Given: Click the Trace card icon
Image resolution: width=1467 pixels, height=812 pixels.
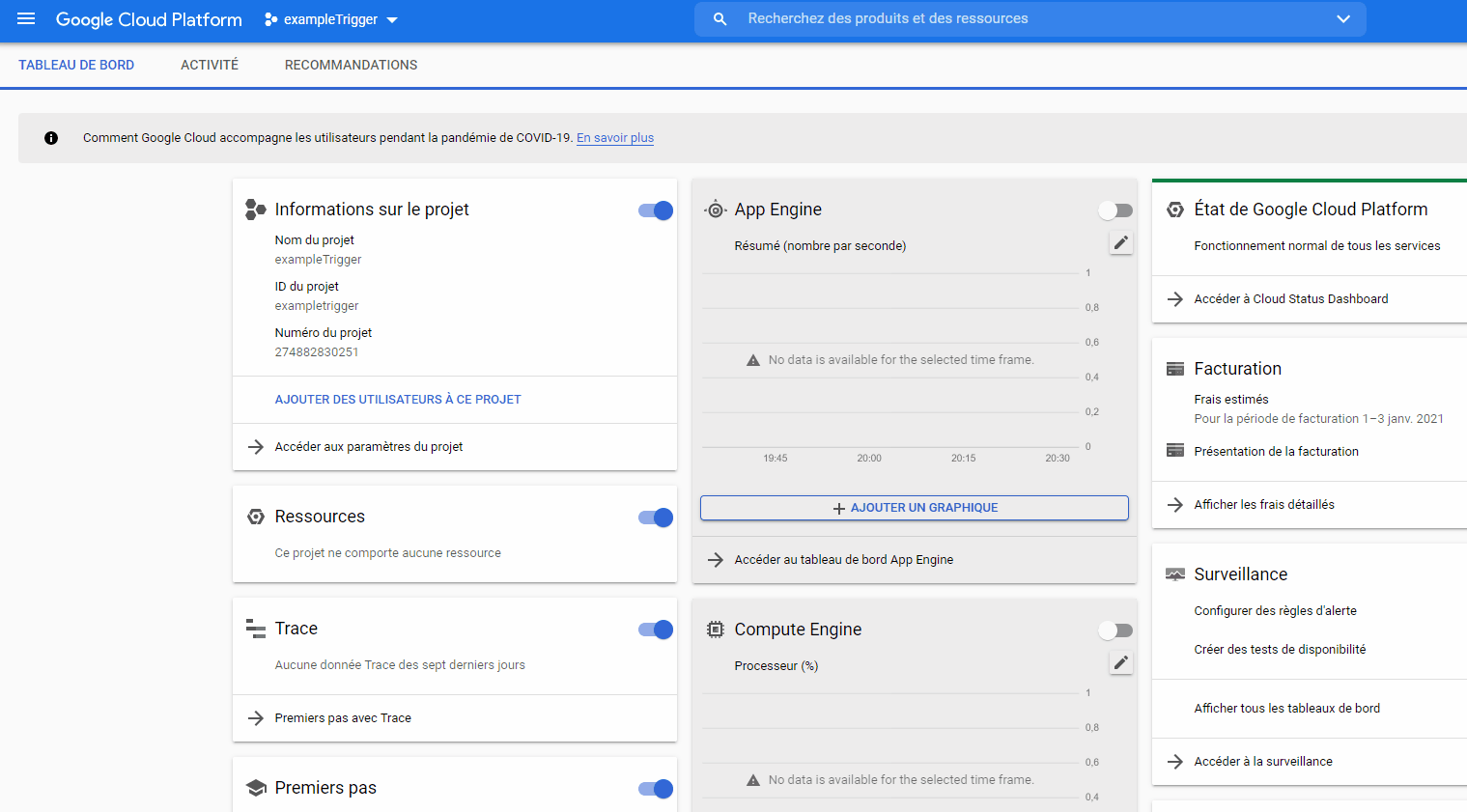Looking at the screenshot, I should coord(256,629).
